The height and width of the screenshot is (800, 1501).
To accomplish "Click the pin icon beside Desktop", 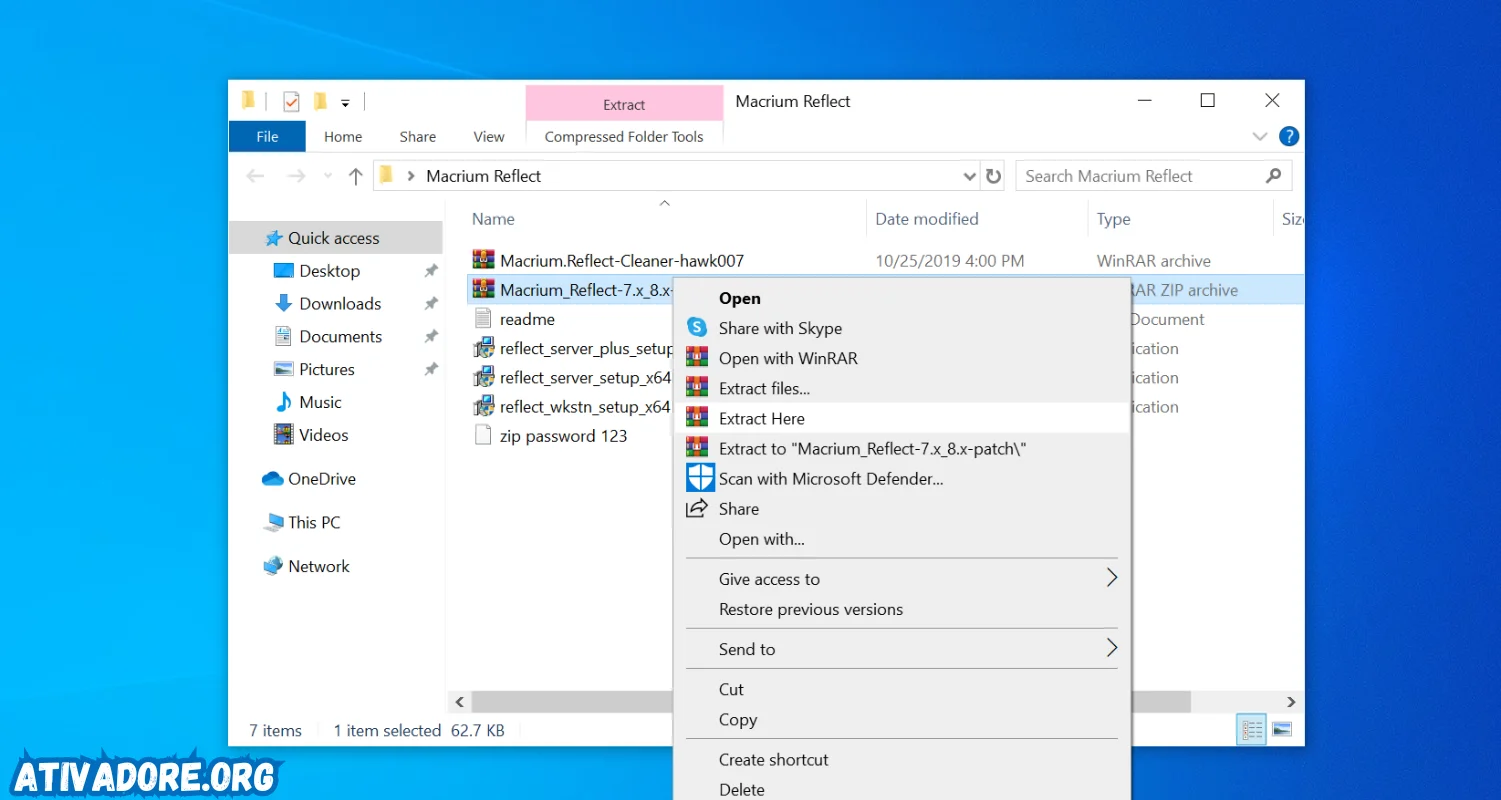I will pos(431,270).
